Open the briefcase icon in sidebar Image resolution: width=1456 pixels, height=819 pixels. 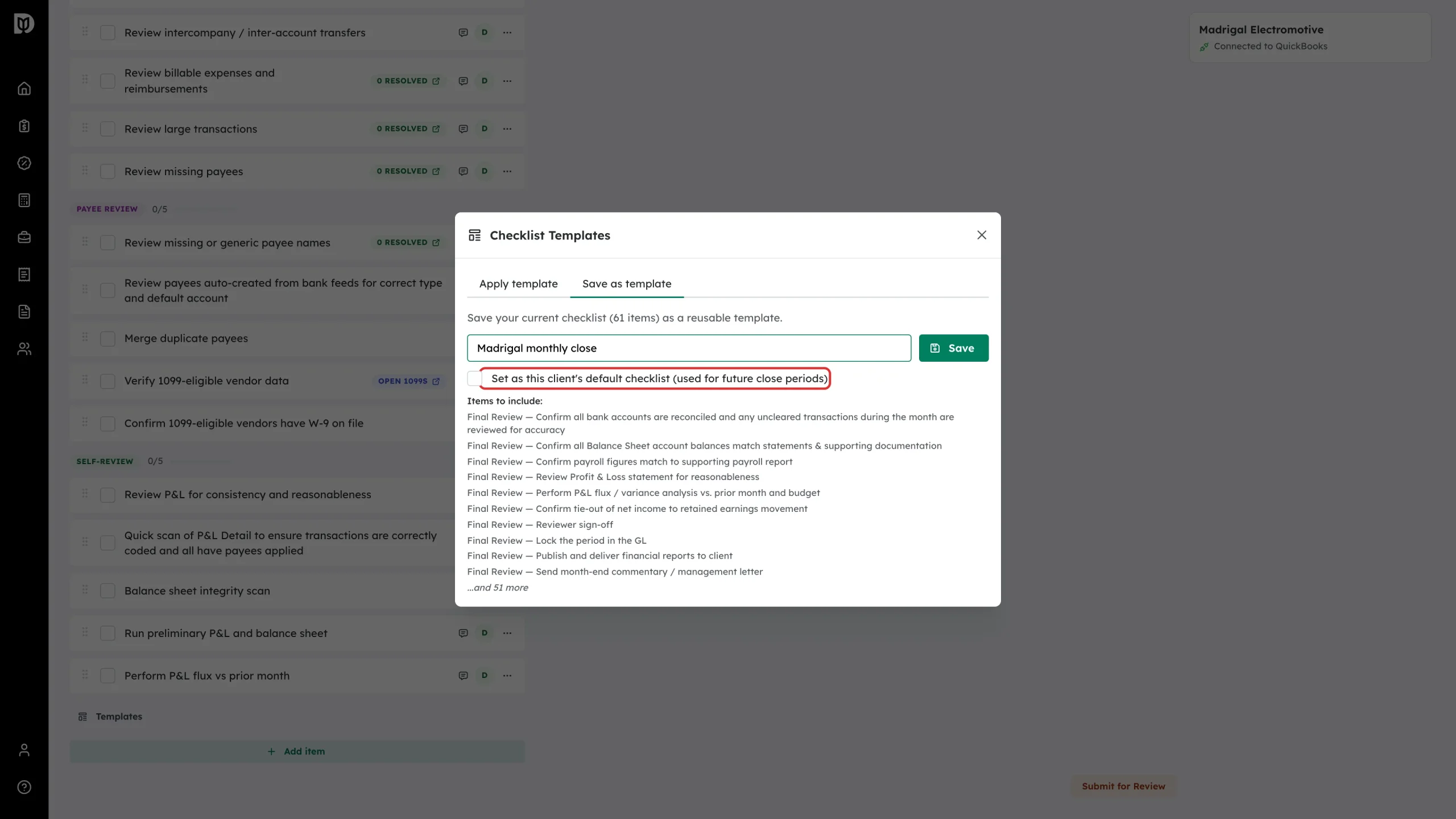point(24,237)
